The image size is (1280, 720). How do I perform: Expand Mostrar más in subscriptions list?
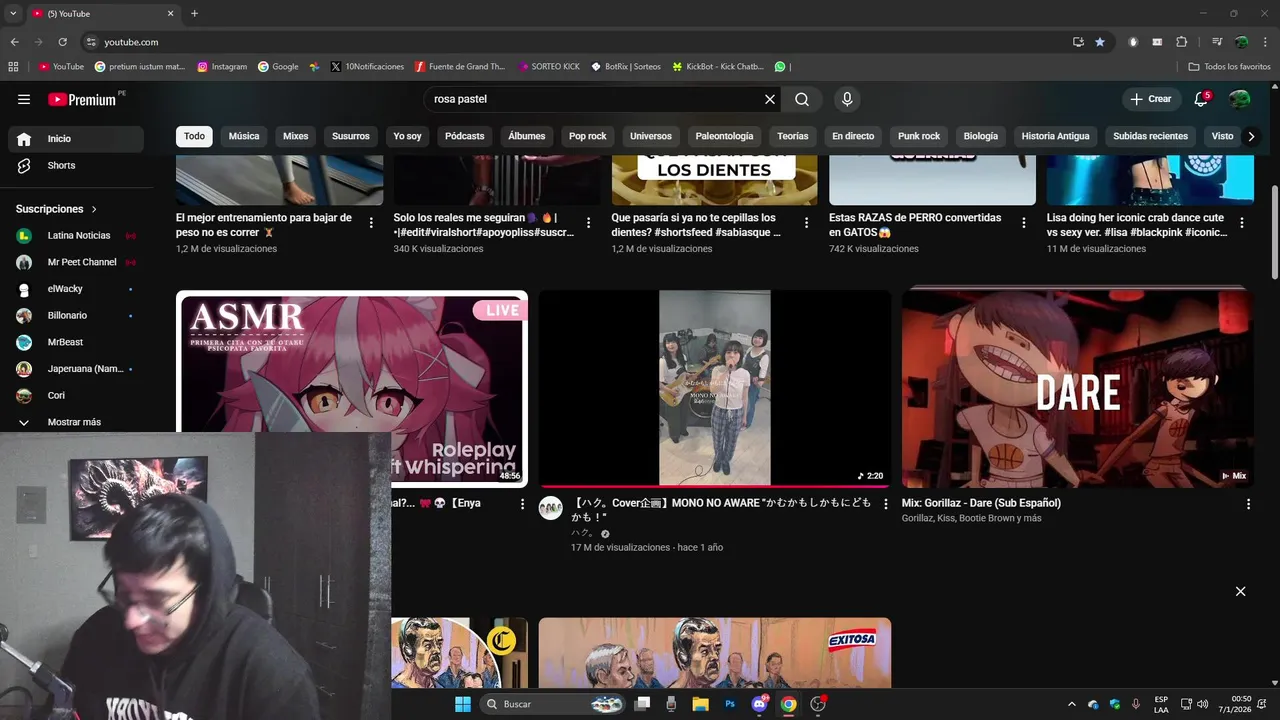click(77, 422)
